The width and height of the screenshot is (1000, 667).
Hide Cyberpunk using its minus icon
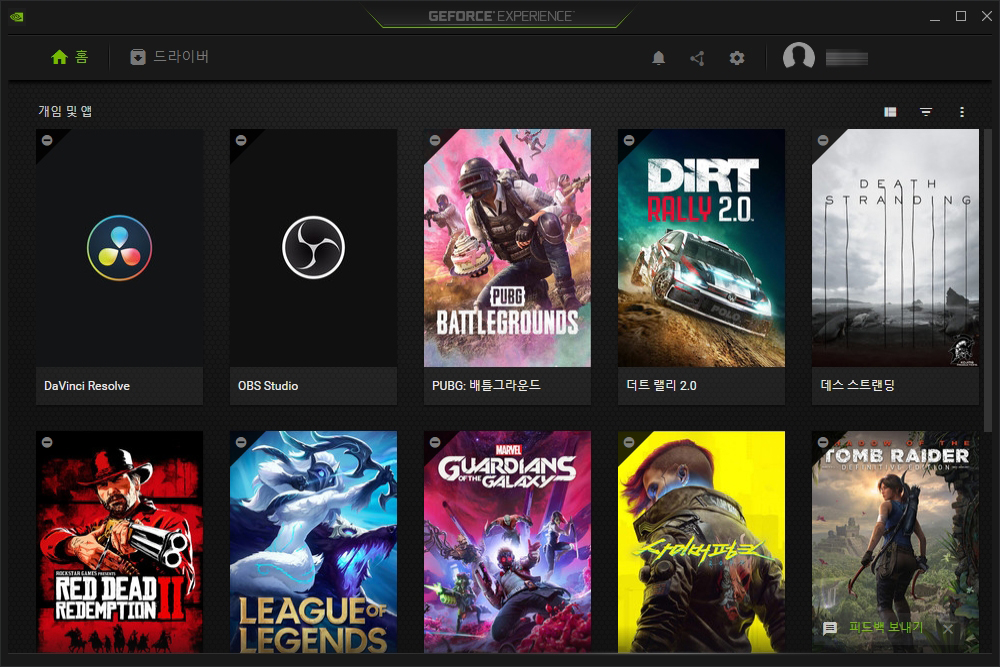tap(629, 442)
